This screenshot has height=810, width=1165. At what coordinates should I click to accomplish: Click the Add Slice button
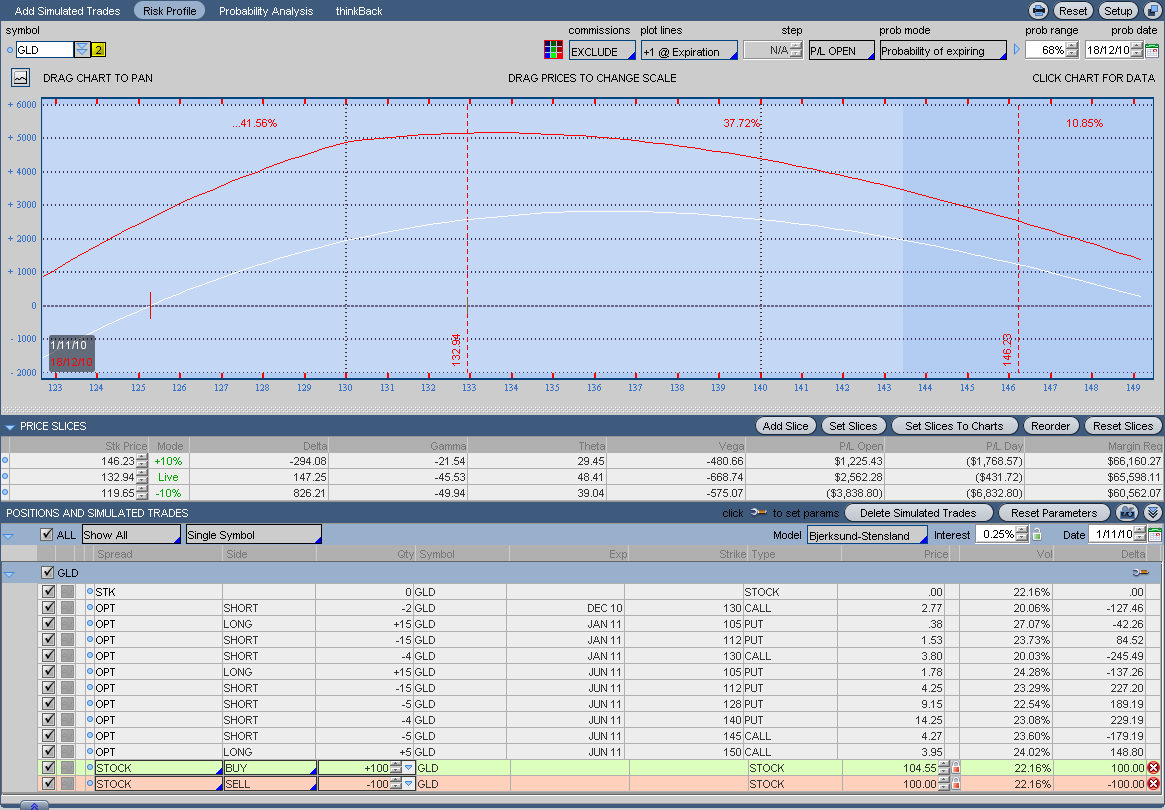[785, 426]
